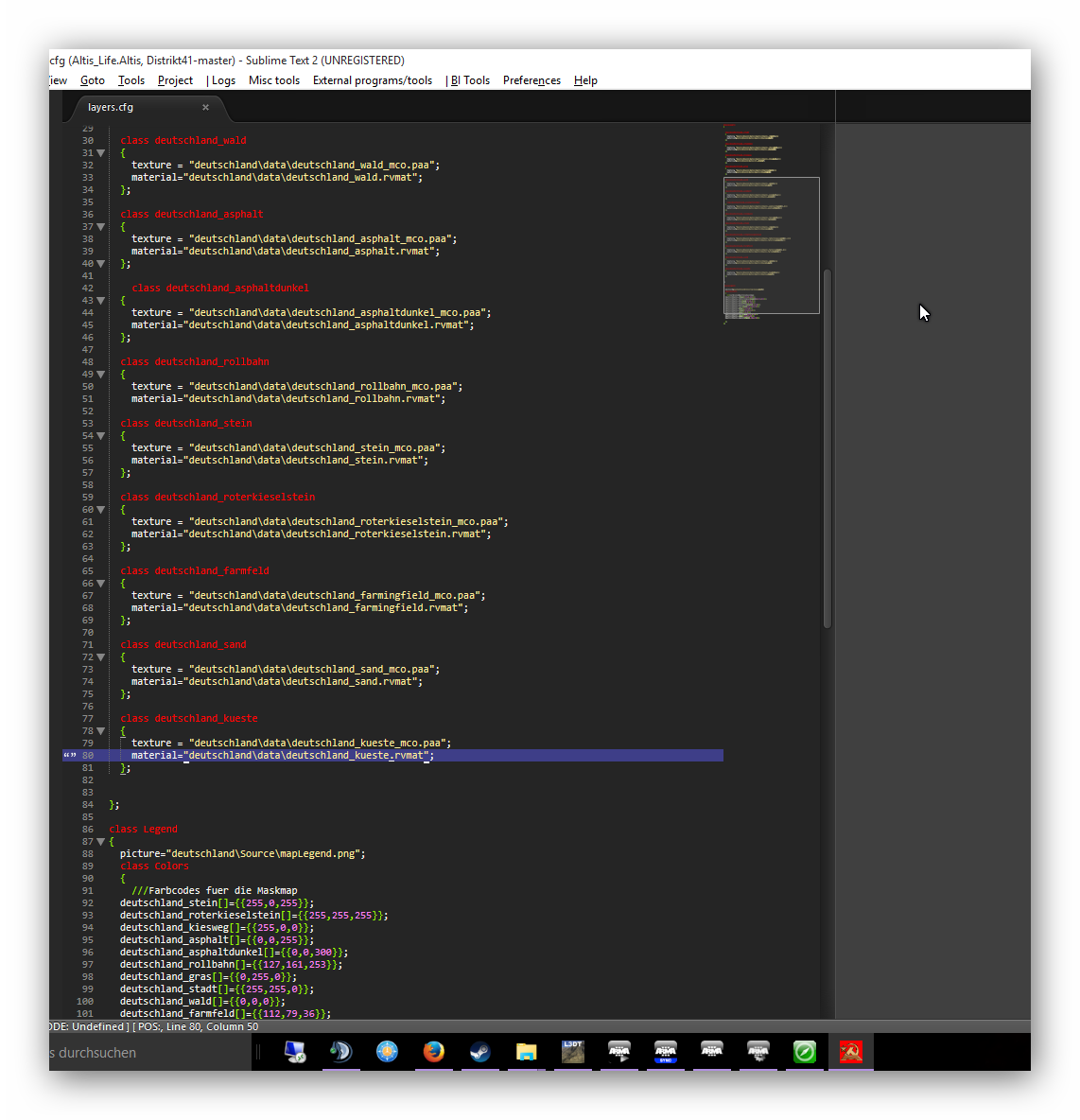Close the layers.cfg tab
The image size is (1080, 1120).
[x=205, y=108]
